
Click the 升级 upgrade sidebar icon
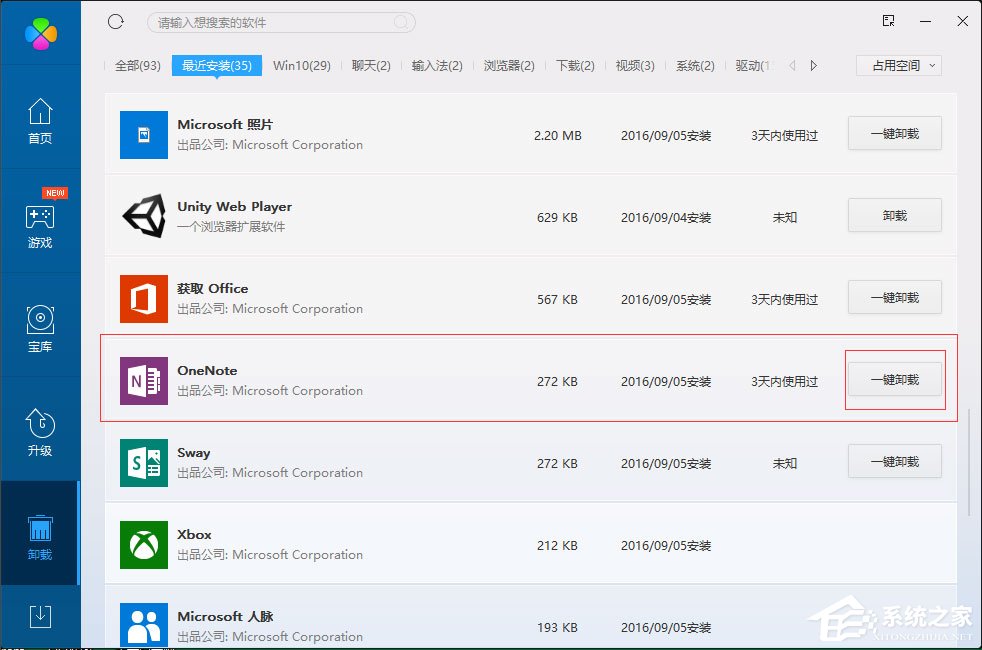click(40, 432)
